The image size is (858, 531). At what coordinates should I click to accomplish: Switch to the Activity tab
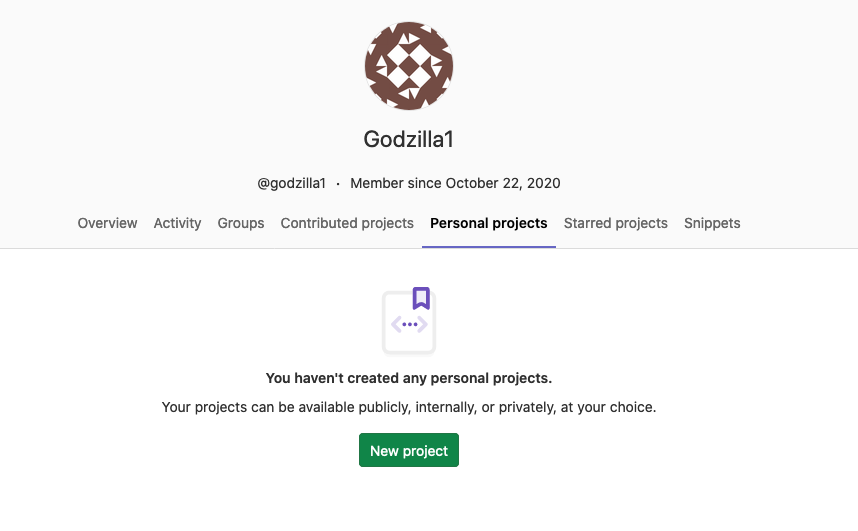pyautogui.click(x=177, y=223)
